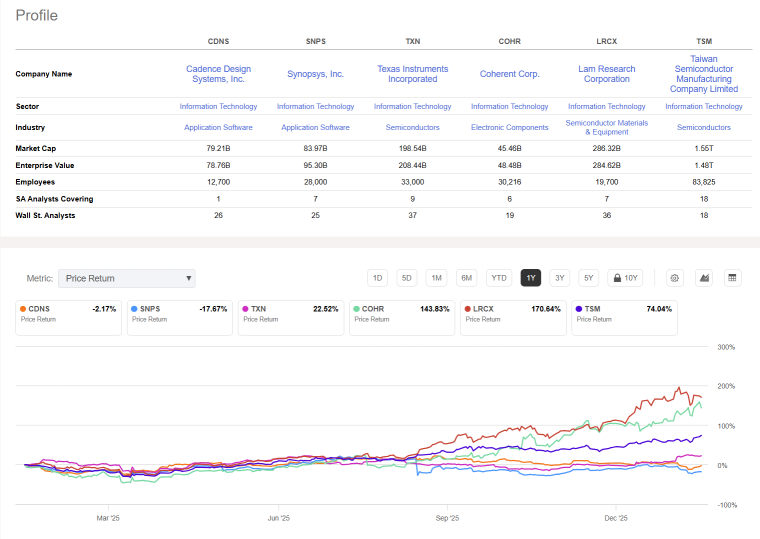Viewport: 760px width, 539px height.
Task: Click the SA Analysts Covering row label
Action: pyautogui.click(x=54, y=199)
